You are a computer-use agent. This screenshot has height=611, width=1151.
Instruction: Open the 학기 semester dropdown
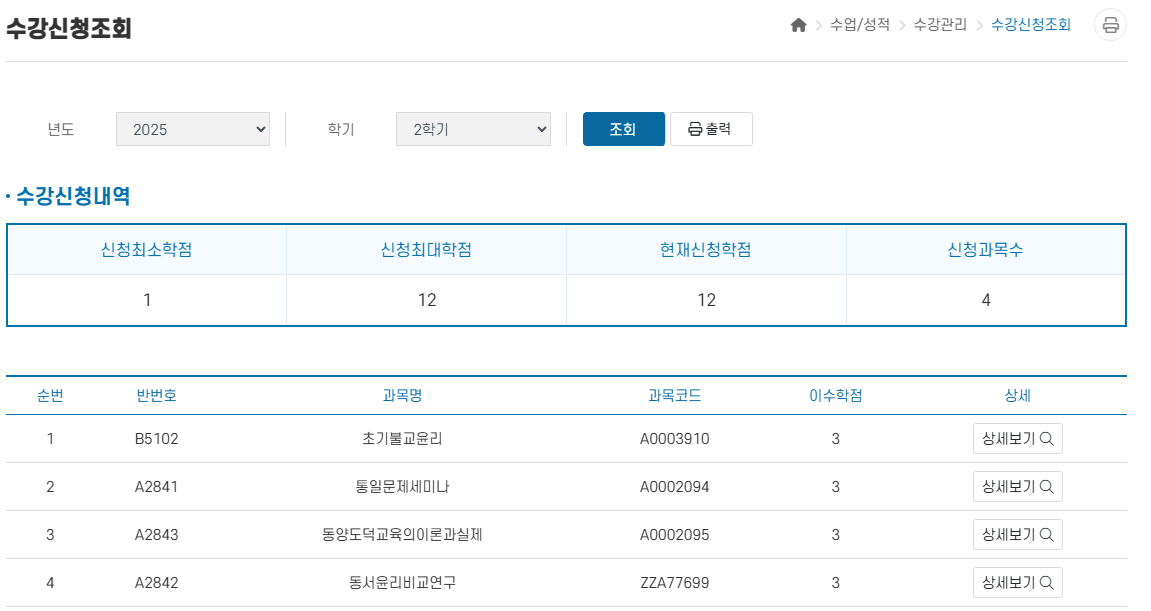tap(473, 128)
